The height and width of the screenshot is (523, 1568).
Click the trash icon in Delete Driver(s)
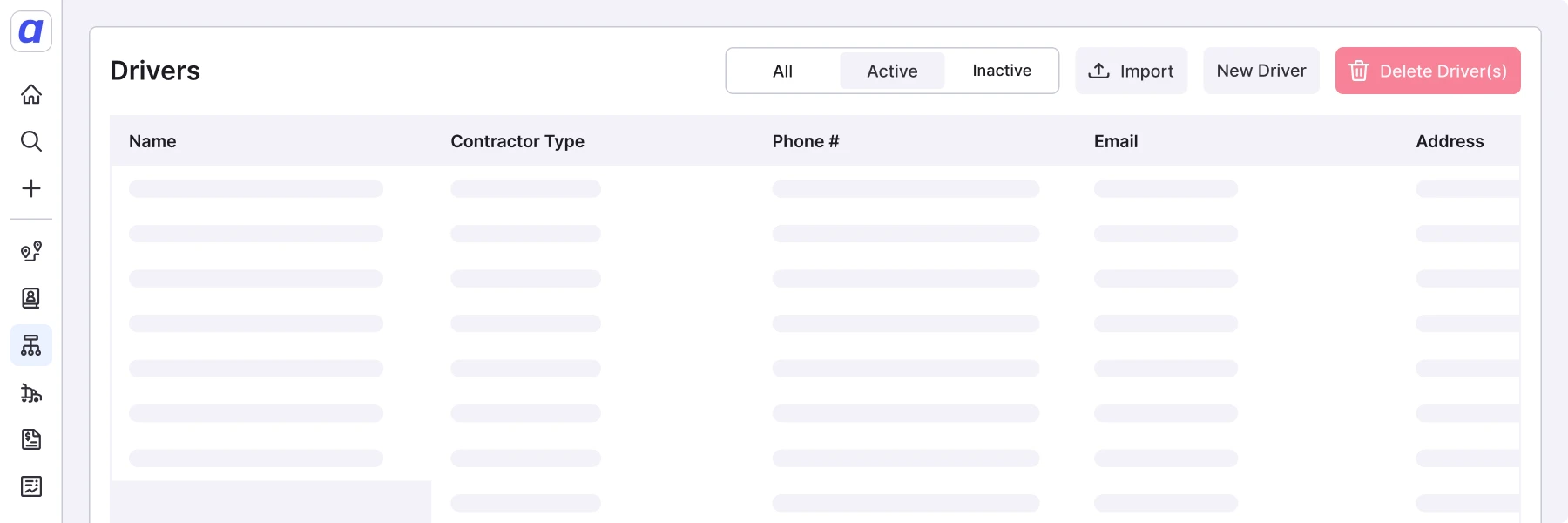coord(1359,71)
